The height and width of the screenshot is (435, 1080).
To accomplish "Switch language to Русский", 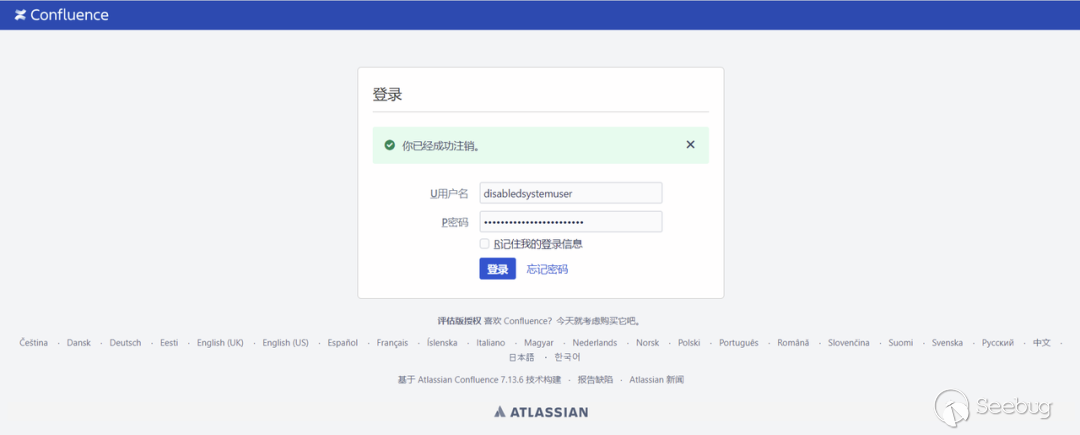I will click(998, 343).
